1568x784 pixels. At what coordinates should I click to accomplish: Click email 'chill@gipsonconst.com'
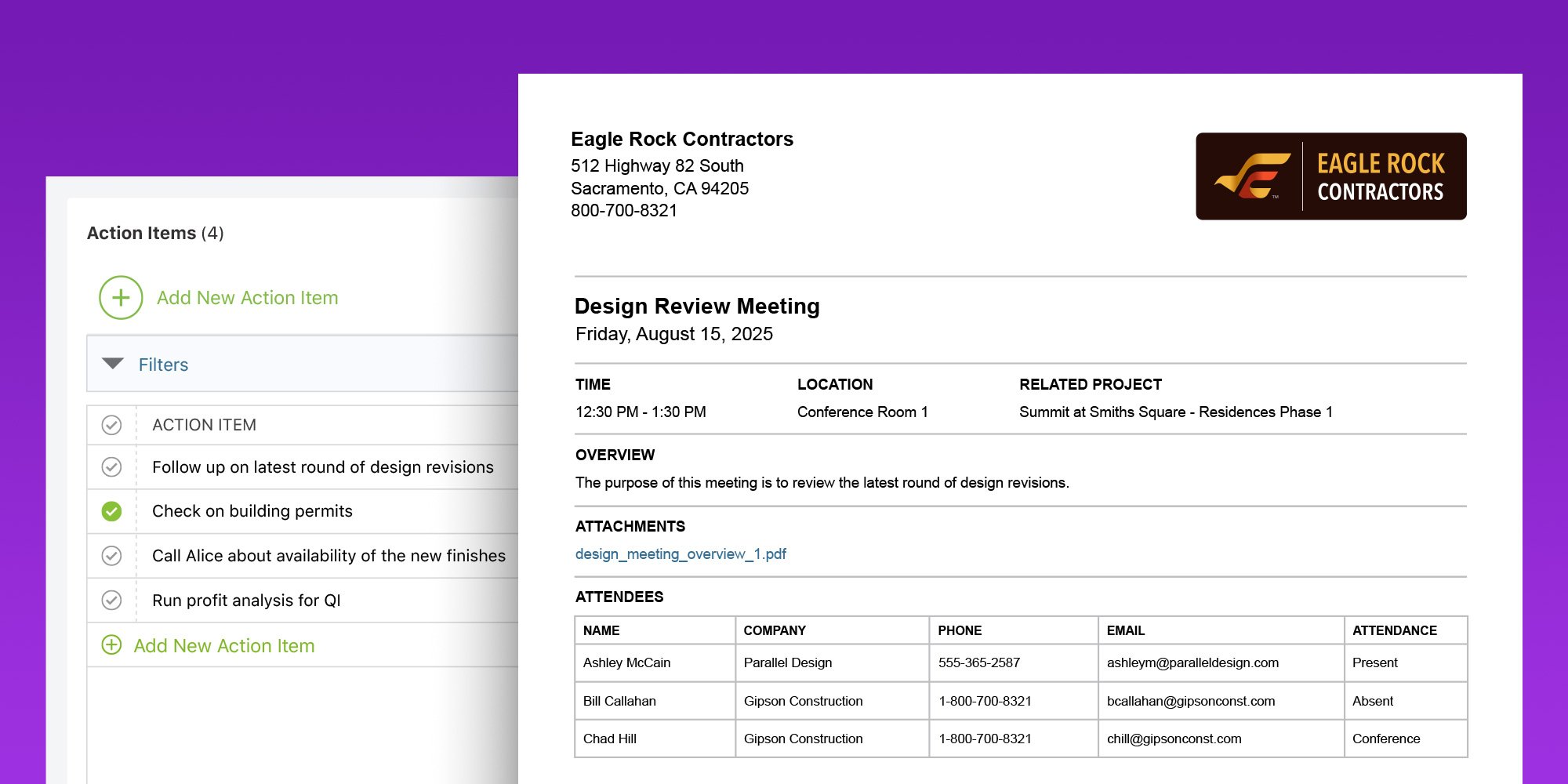[x=1174, y=739]
